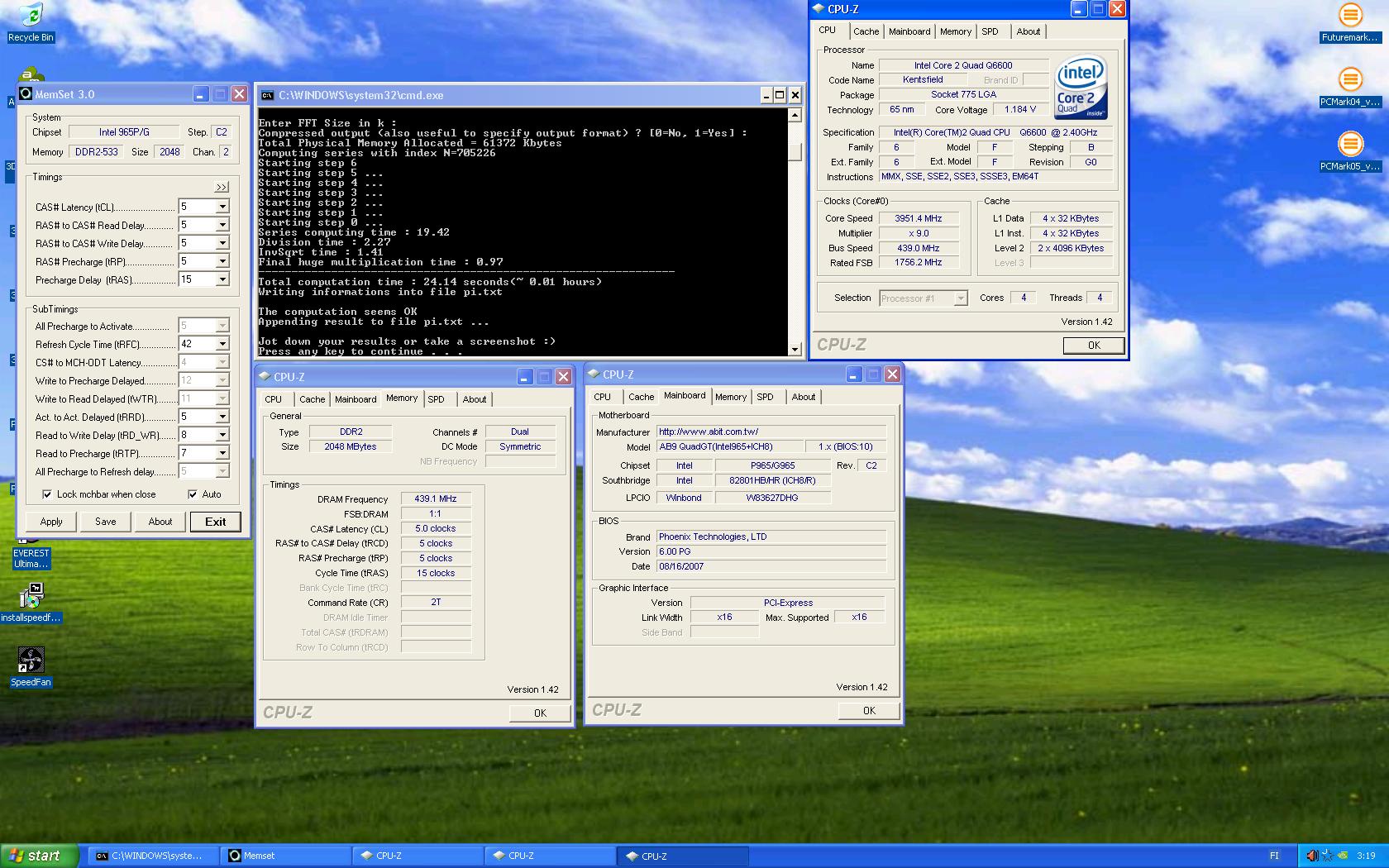This screenshot has height=868, width=1389.
Task: Click the DRAM Frequency value 439.1 MHz
Action: [x=436, y=498]
